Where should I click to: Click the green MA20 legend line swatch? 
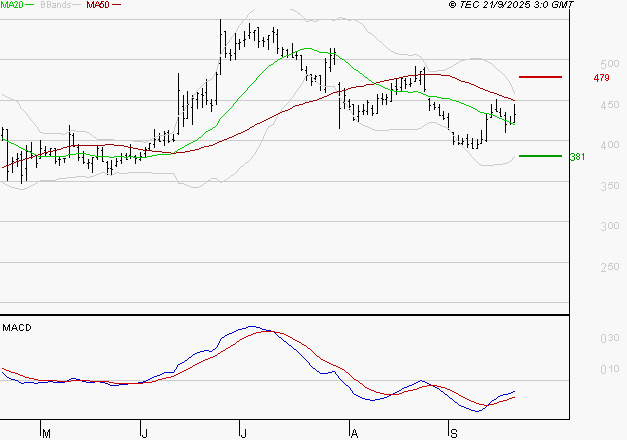click(x=30, y=6)
